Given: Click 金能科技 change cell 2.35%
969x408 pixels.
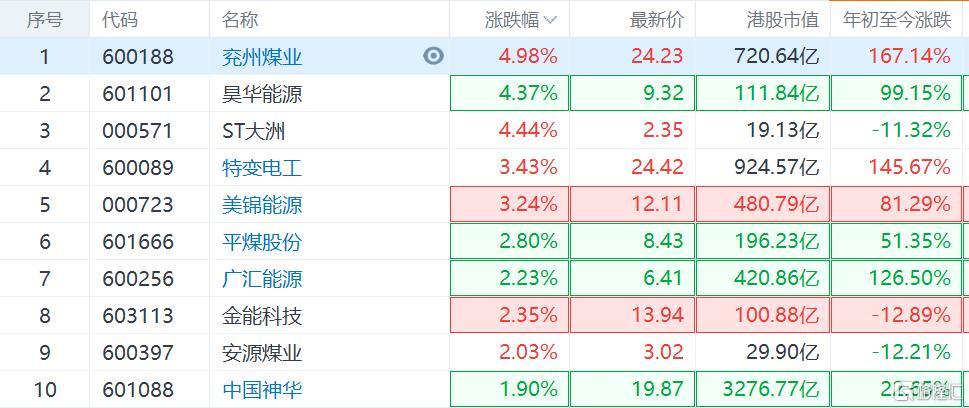Looking at the screenshot, I should pyautogui.click(x=528, y=316).
